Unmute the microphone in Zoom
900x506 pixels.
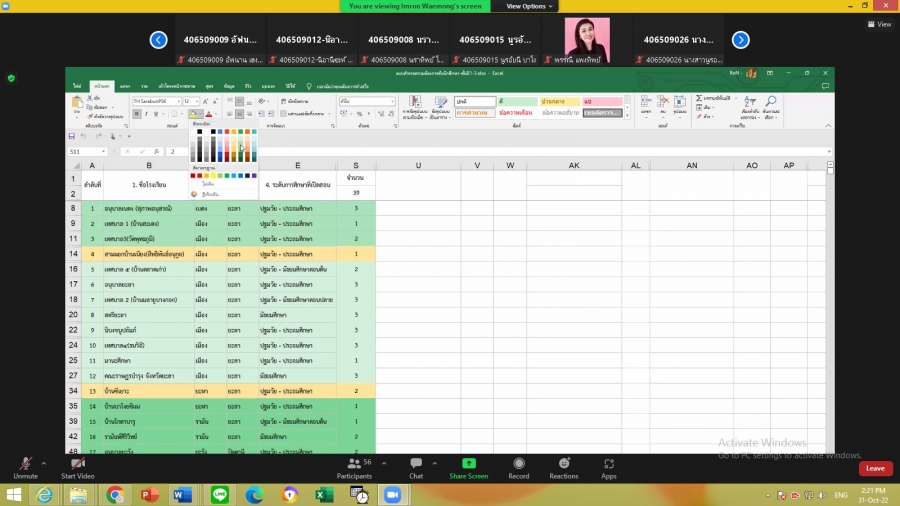pos(25,465)
